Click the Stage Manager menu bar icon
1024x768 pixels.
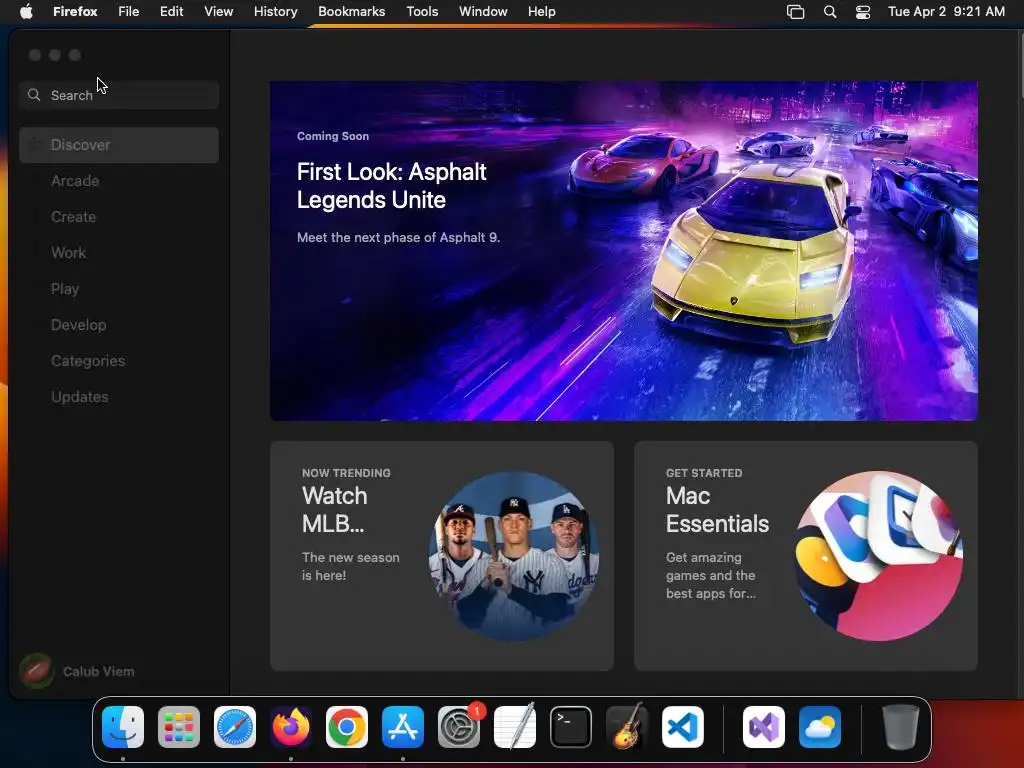click(795, 12)
